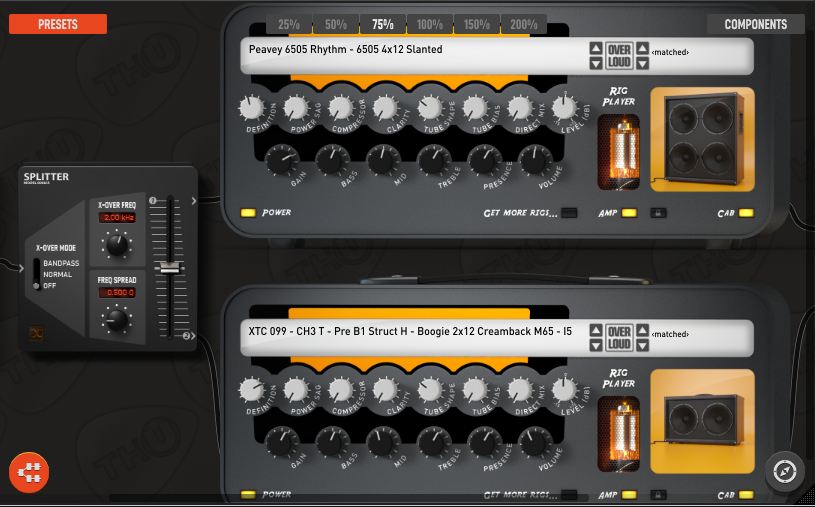Click down arrow right of Overloud in XTC rig
The width and height of the screenshot is (815, 507).
click(642, 345)
